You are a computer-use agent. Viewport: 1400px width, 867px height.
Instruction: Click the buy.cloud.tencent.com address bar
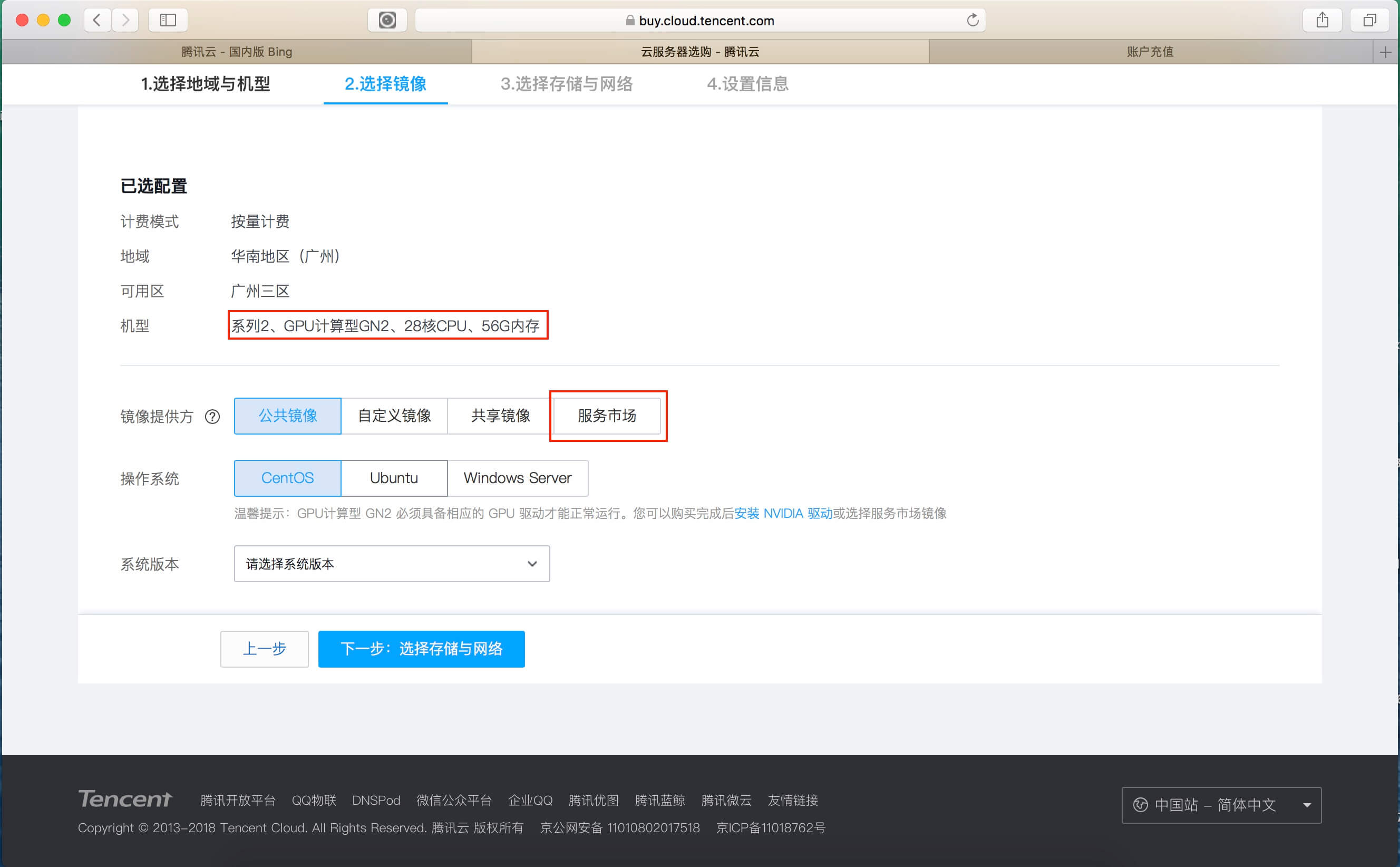[x=699, y=21]
